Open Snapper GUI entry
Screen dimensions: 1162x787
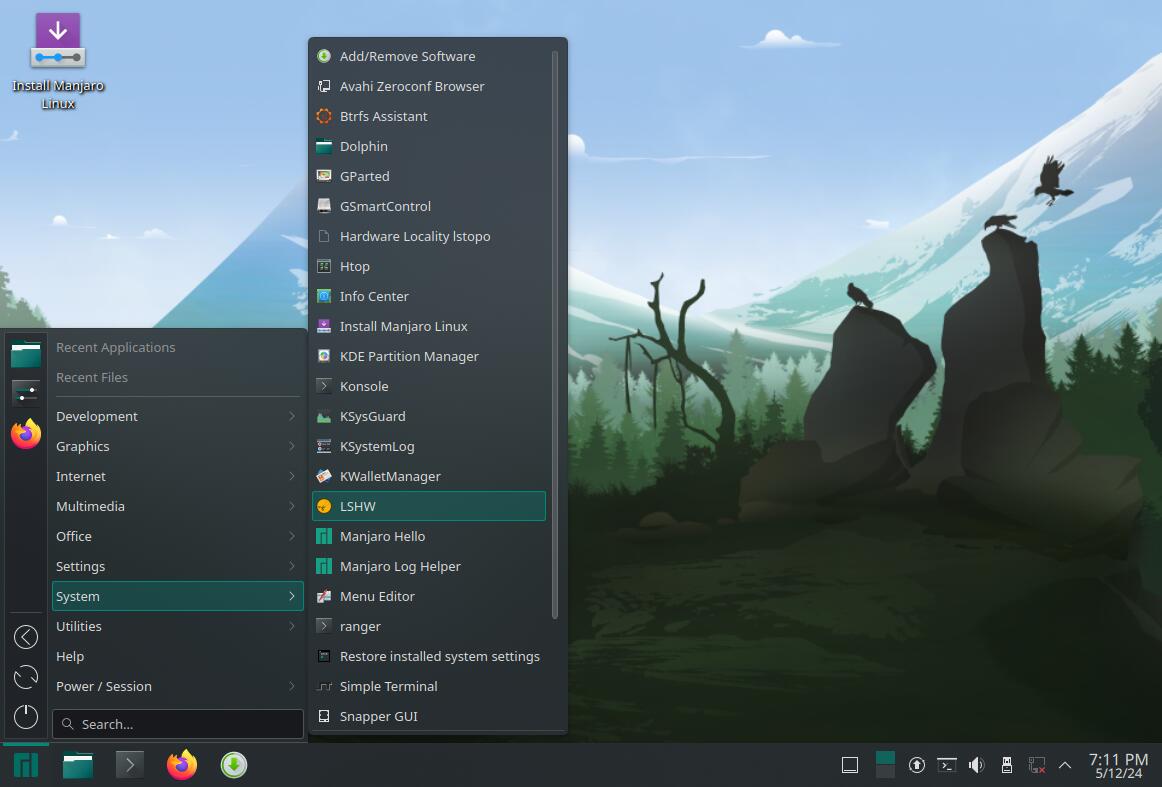[x=429, y=717]
